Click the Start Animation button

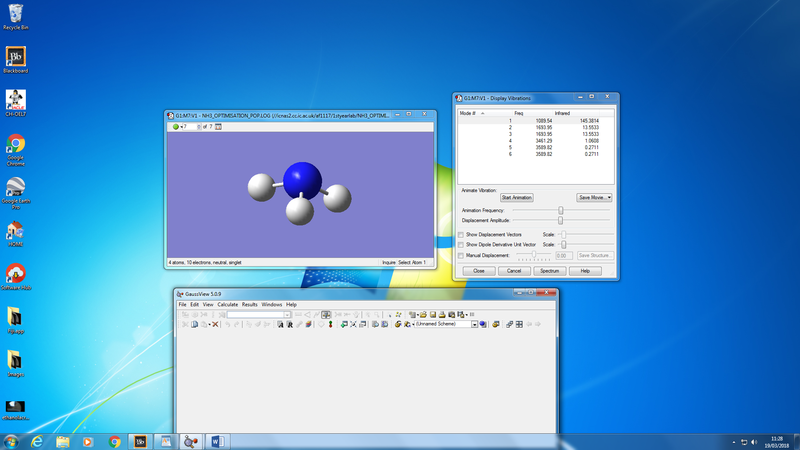516,197
